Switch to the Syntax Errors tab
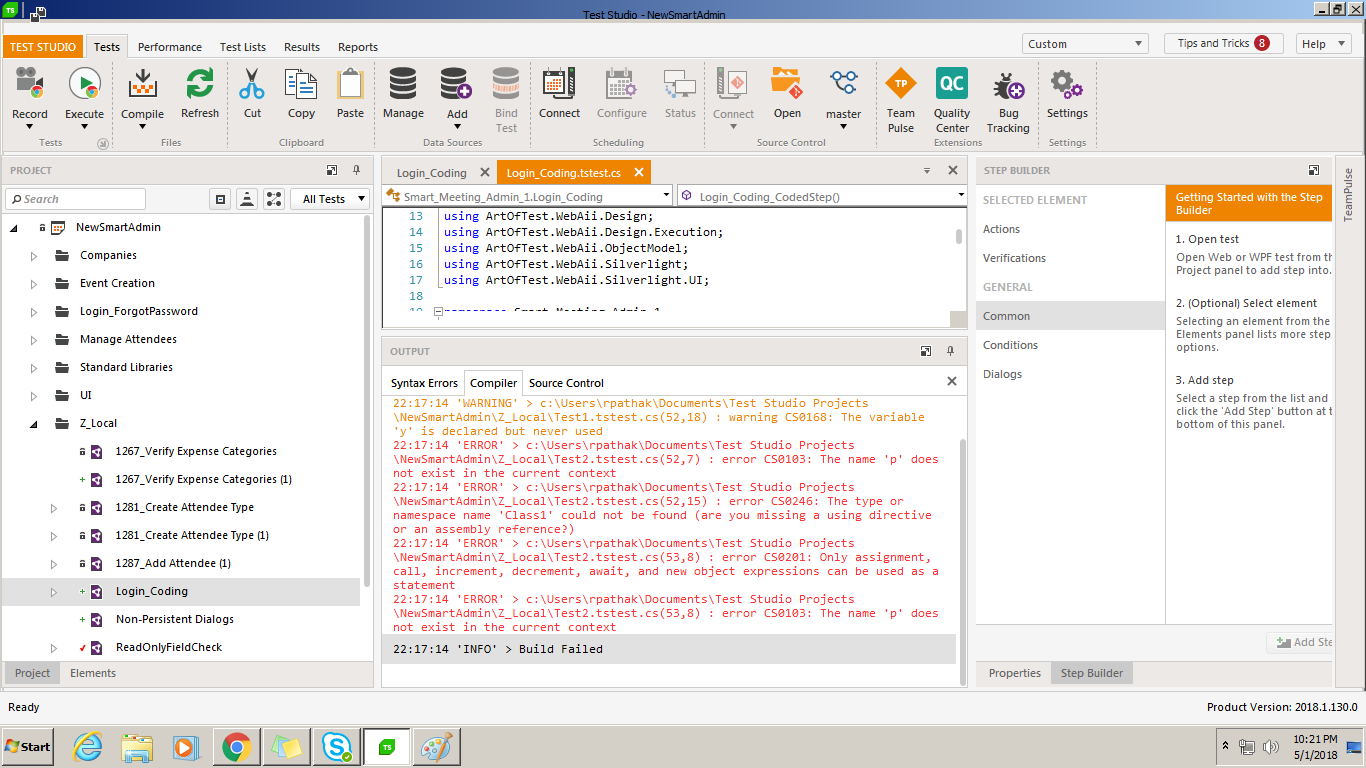 tap(424, 383)
